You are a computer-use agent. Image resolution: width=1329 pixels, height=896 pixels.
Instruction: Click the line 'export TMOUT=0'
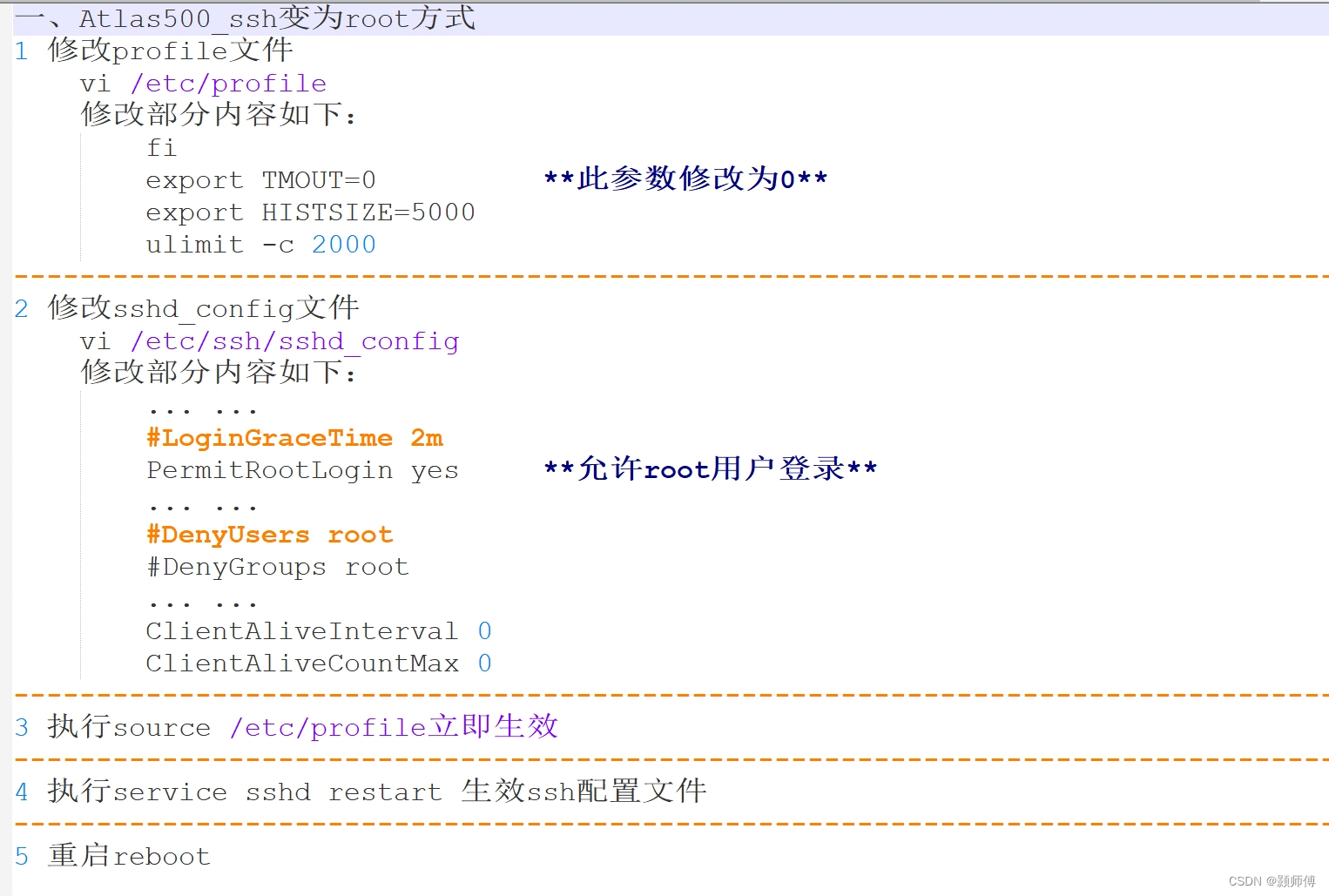[260, 180]
